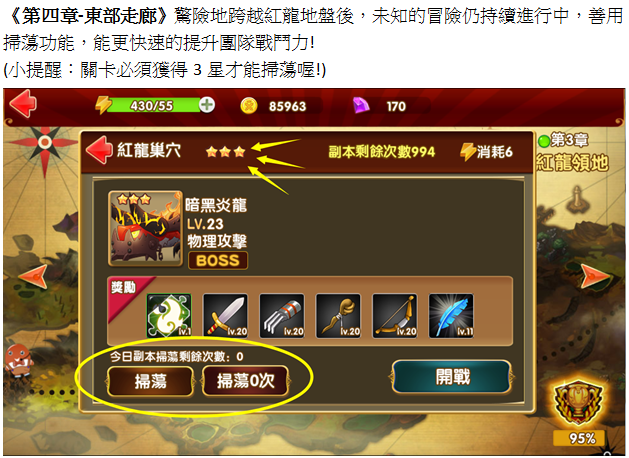Tap the lv.20 sword reward icon
629x458 pixels.
click(225, 316)
